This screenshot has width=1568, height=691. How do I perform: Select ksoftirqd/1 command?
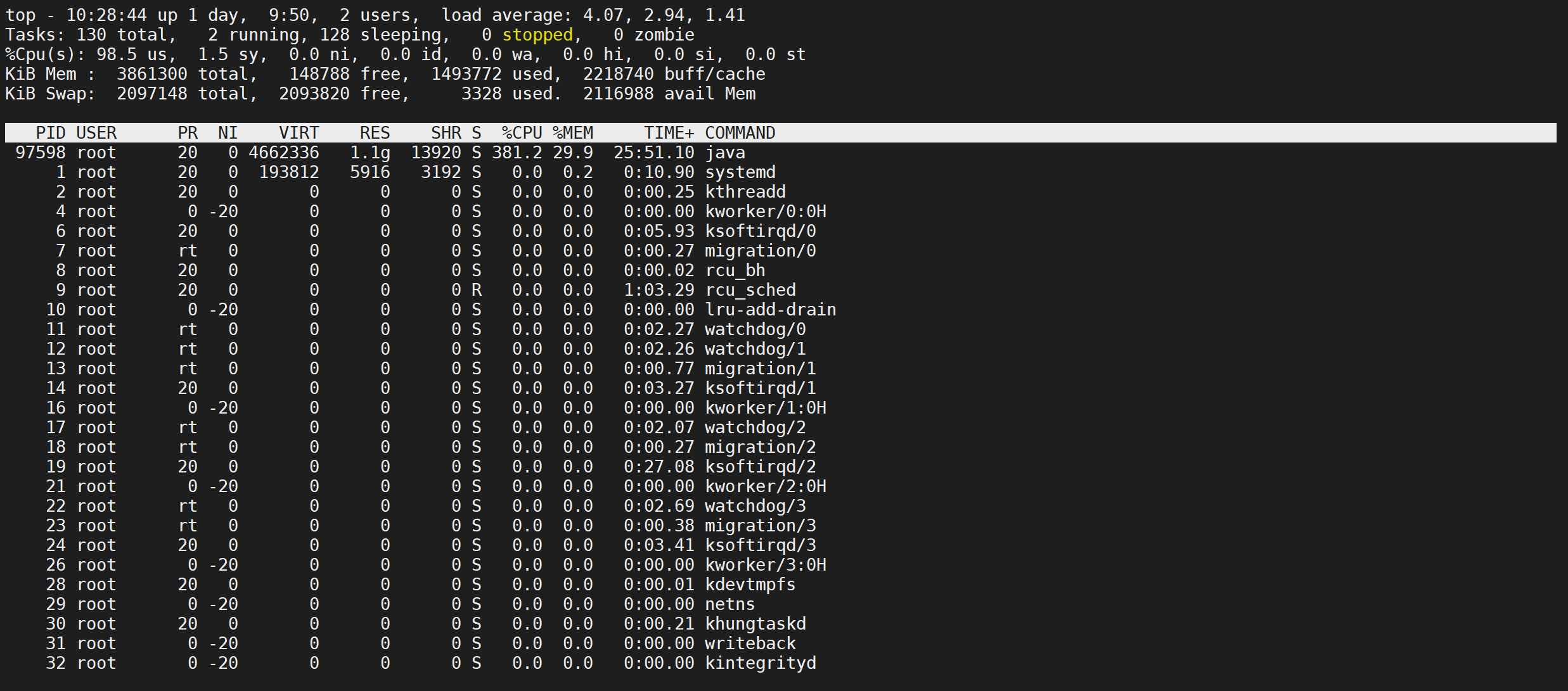(761, 388)
